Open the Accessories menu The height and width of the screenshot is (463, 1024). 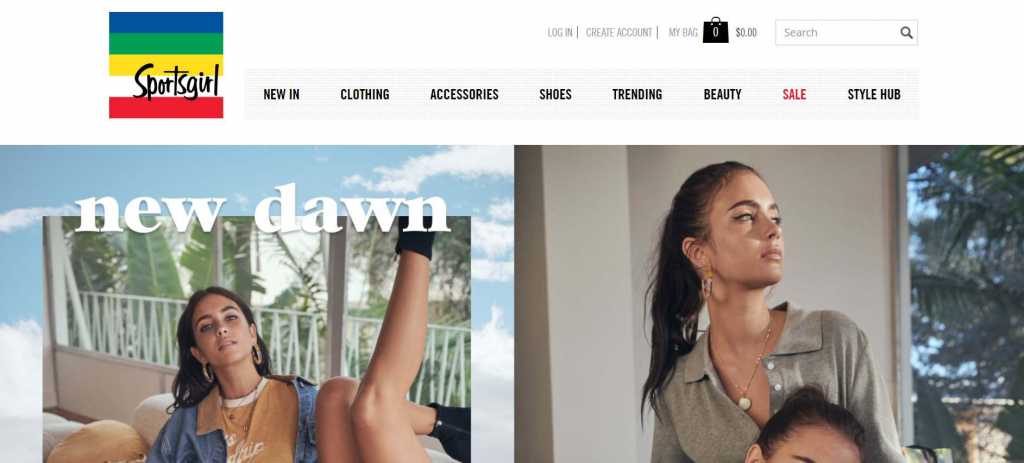(464, 95)
